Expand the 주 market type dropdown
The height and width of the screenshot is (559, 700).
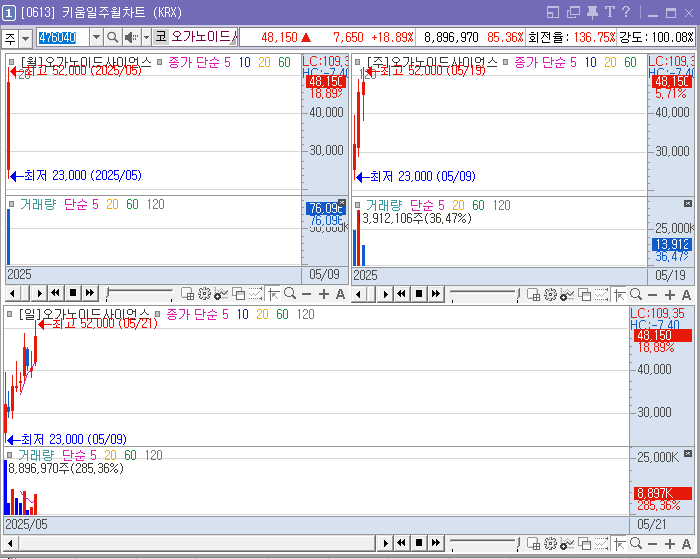point(25,38)
